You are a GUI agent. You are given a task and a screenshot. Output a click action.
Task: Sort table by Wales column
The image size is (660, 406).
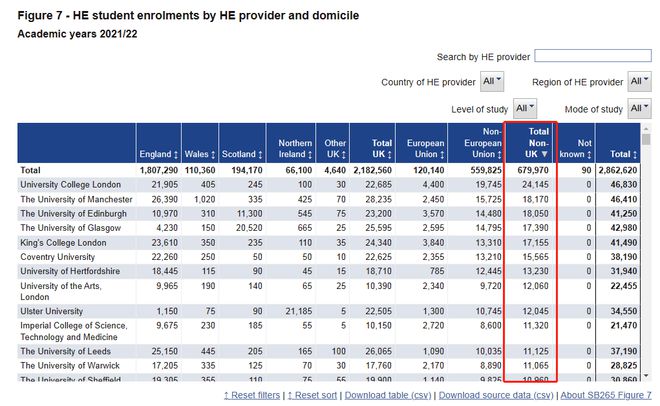pos(200,154)
